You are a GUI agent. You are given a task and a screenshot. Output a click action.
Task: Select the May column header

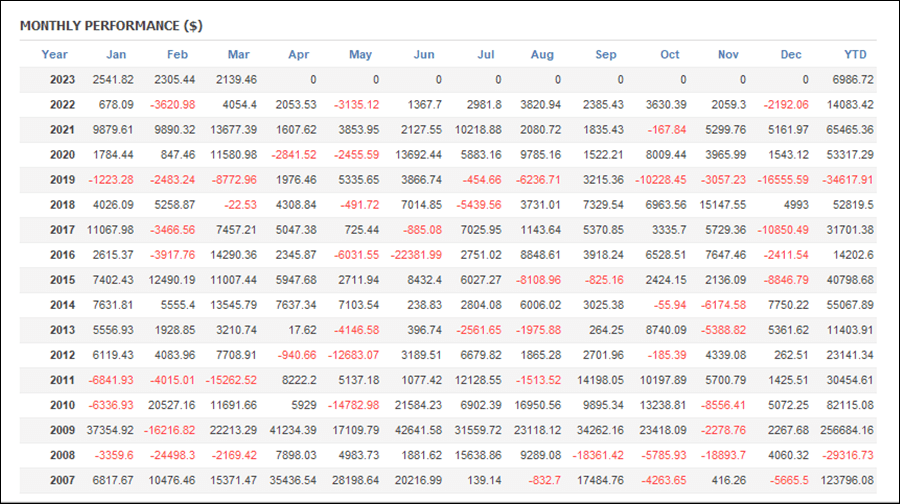click(x=360, y=55)
